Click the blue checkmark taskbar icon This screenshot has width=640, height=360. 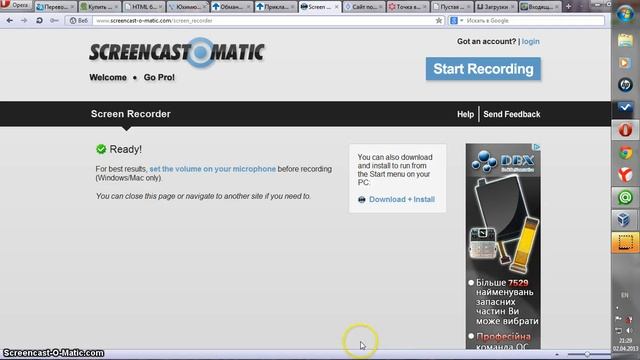click(x=625, y=108)
